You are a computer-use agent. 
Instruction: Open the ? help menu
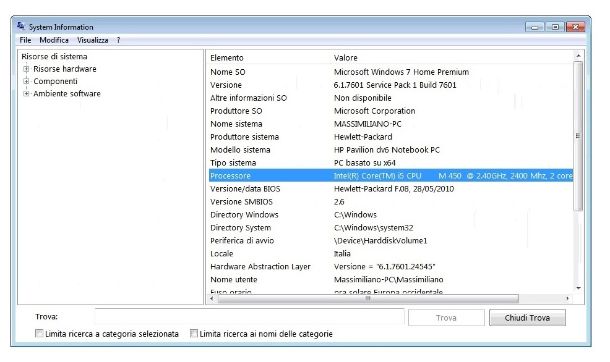[118, 40]
